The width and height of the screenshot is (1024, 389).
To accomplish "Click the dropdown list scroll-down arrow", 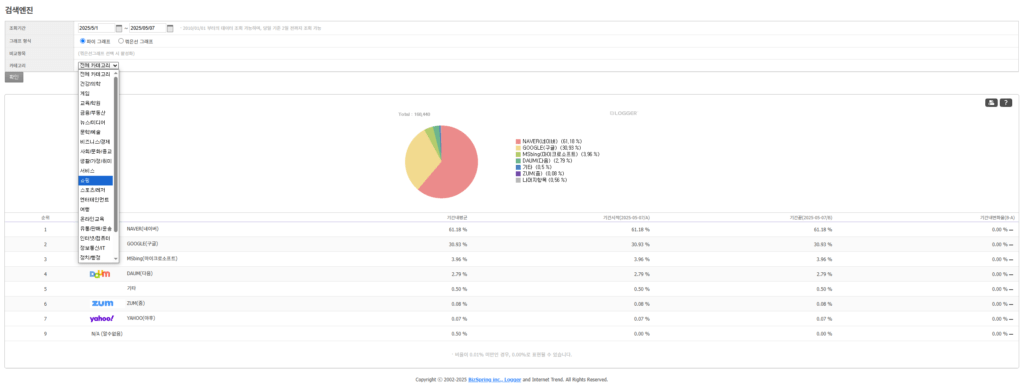I will (116, 258).
